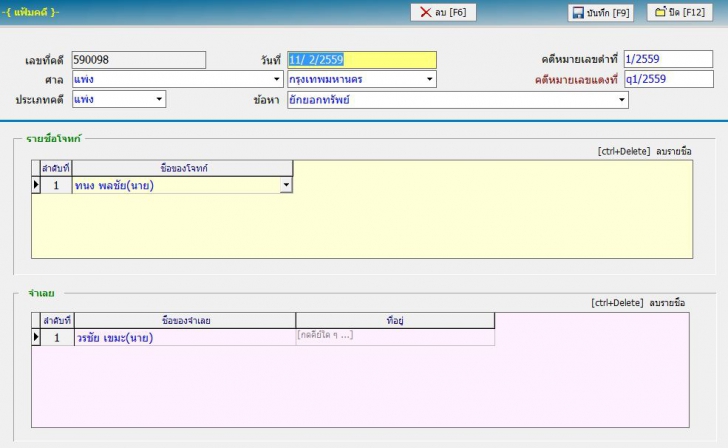The width and height of the screenshot is (728, 448).
Task: Click the ชื่อของจำเลย column header
Action: click(x=185, y=320)
